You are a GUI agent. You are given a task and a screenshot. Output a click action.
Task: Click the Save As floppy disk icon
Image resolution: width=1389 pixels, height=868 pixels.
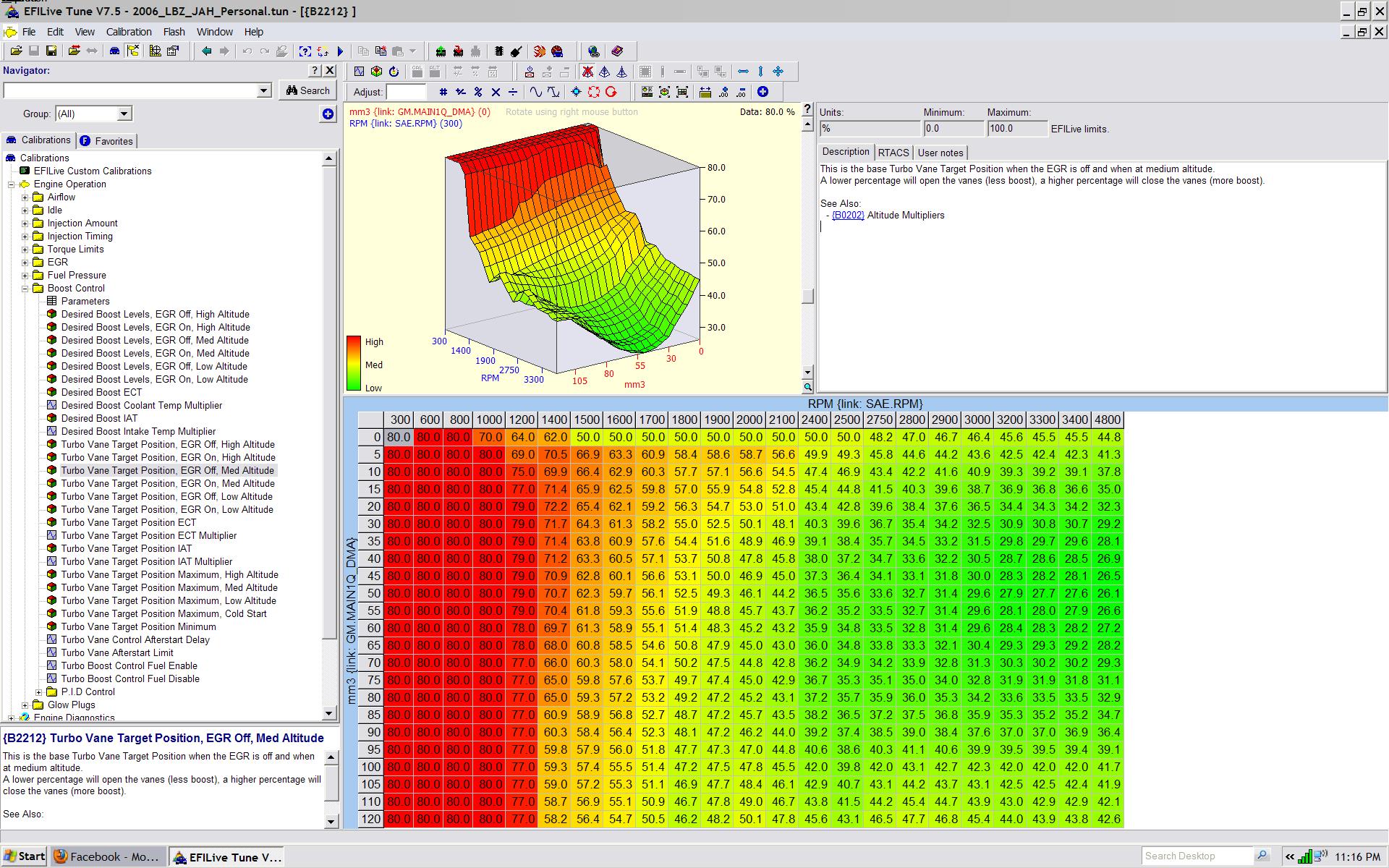pos(51,51)
